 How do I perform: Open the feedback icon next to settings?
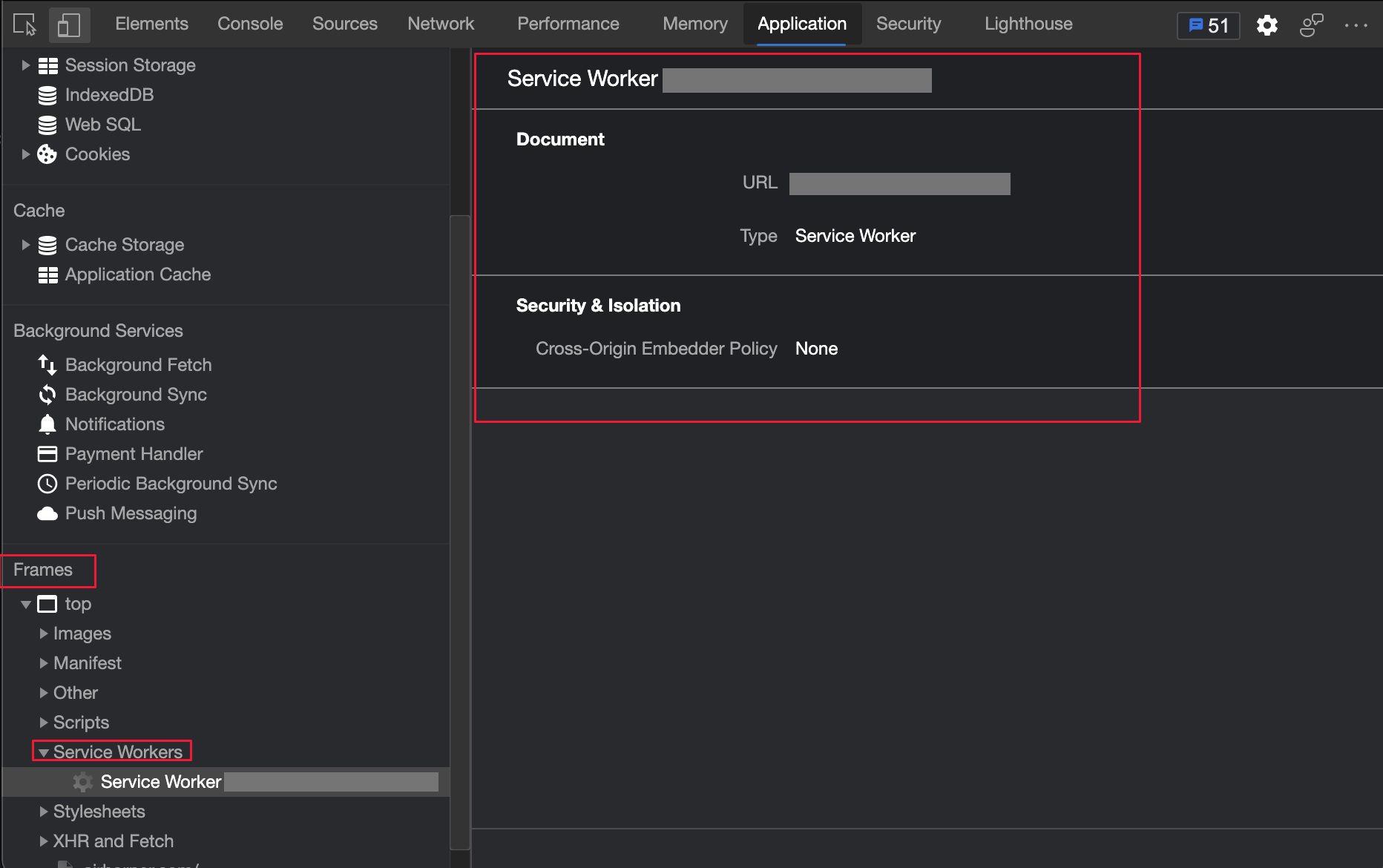coord(1311,25)
